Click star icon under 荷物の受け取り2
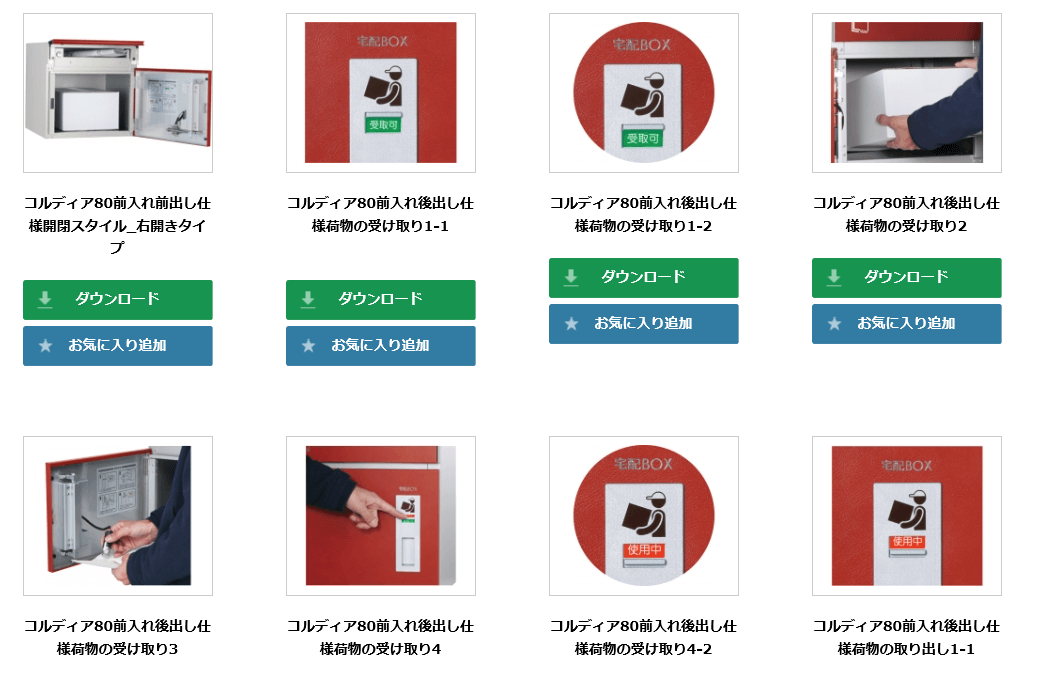1063x678 pixels. (x=835, y=323)
